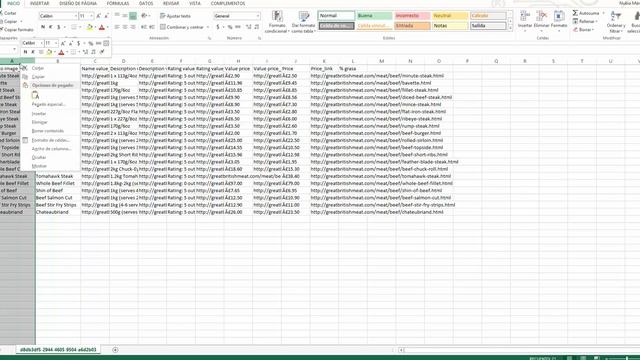Click the ribbon currency format dollar icon
The image size is (640, 360).
point(218,27)
